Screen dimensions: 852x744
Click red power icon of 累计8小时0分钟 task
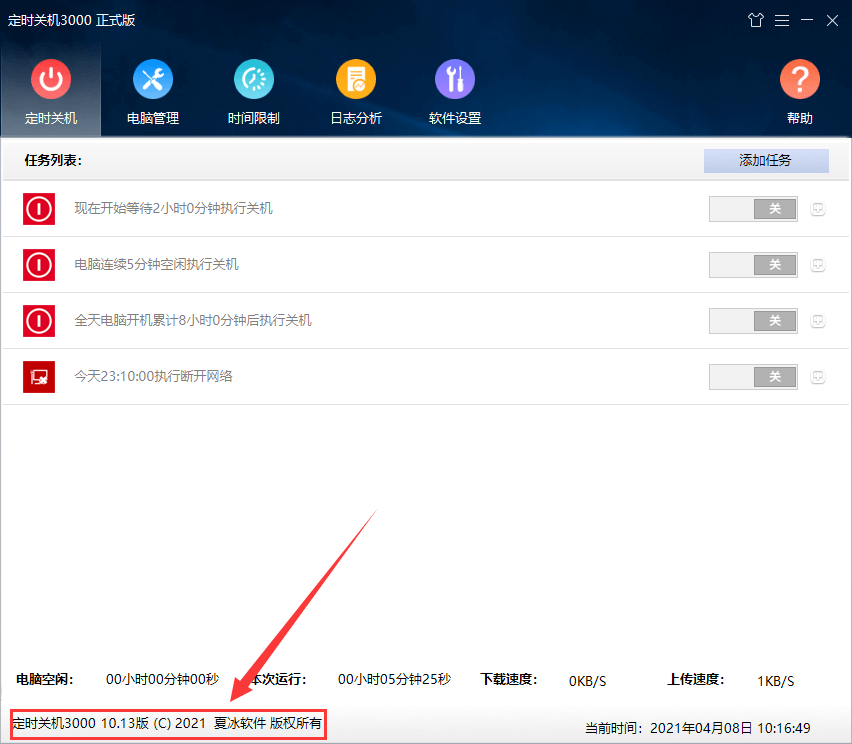pyautogui.click(x=39, y=321)
